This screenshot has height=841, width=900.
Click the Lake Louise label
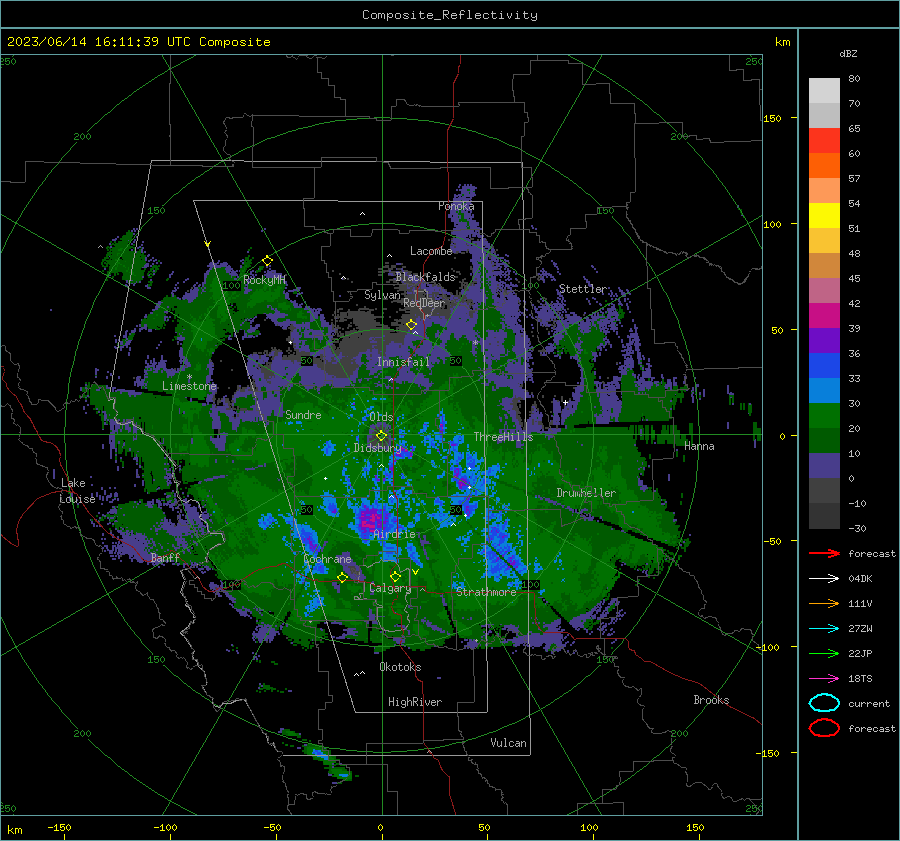[x=77, y=491]
